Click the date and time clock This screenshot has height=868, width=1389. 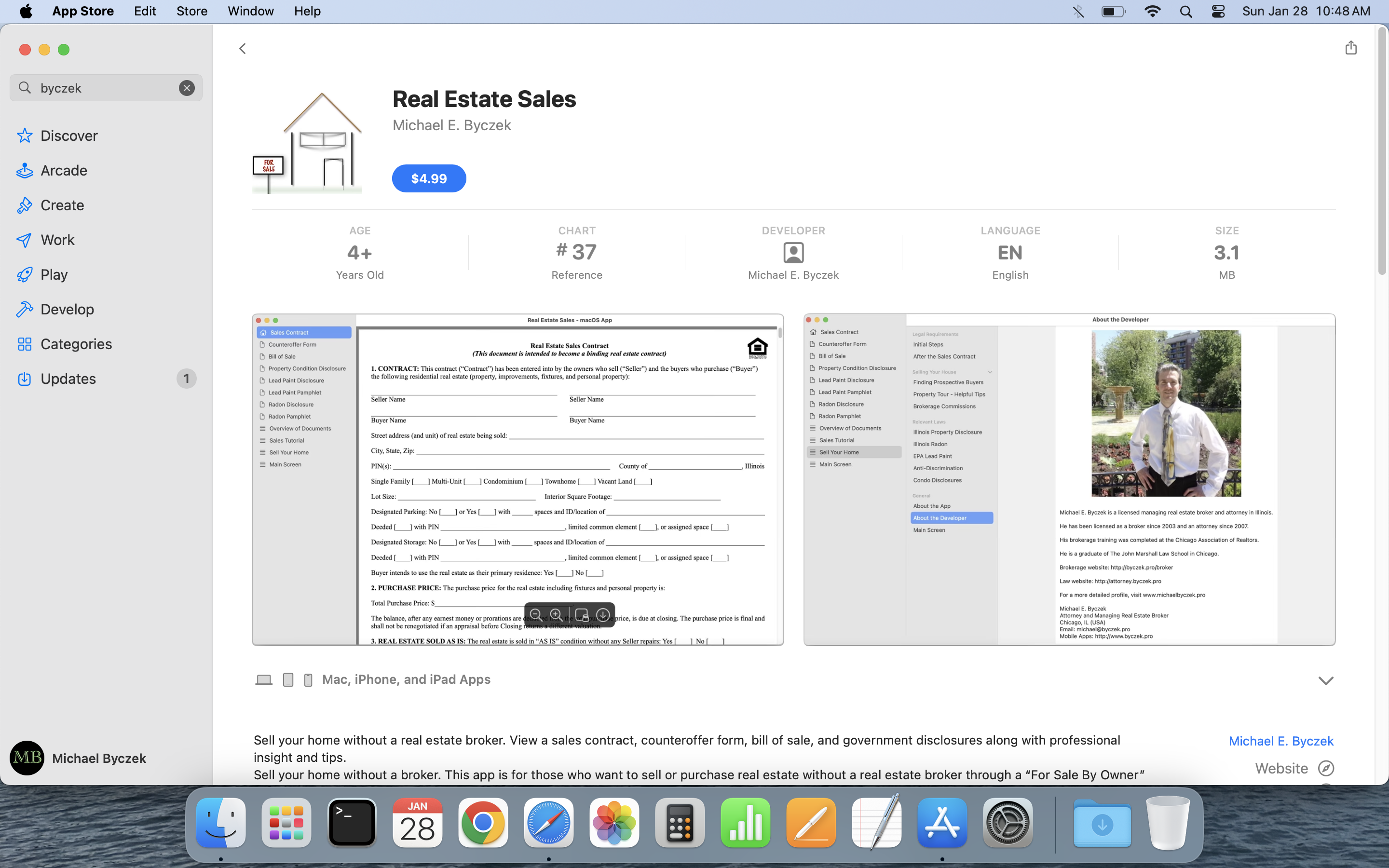[x=1306, y=11]
